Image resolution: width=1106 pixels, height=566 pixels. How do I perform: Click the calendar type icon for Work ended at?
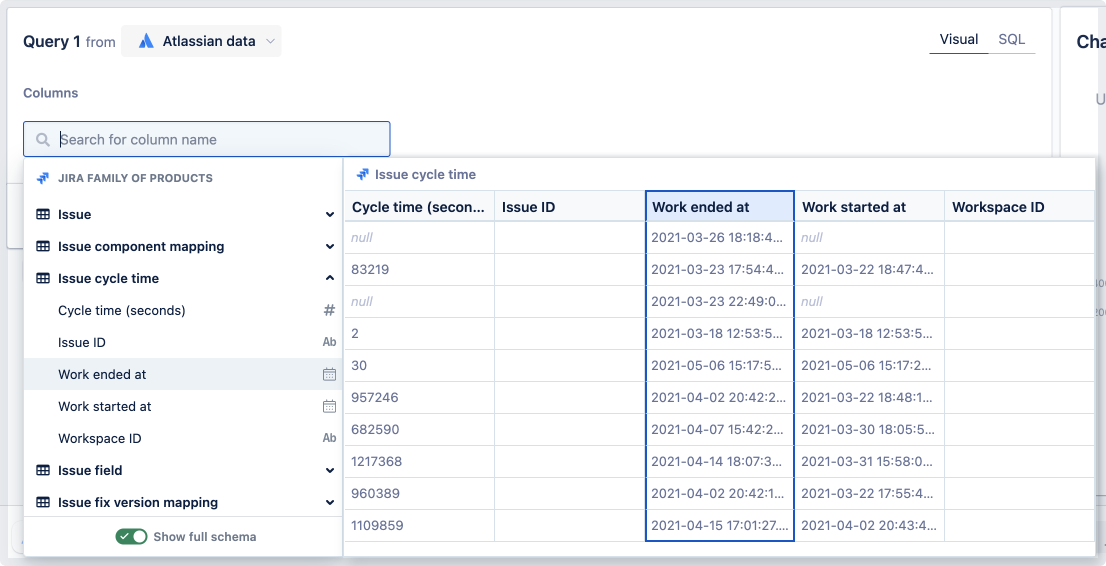coord(329,375)
